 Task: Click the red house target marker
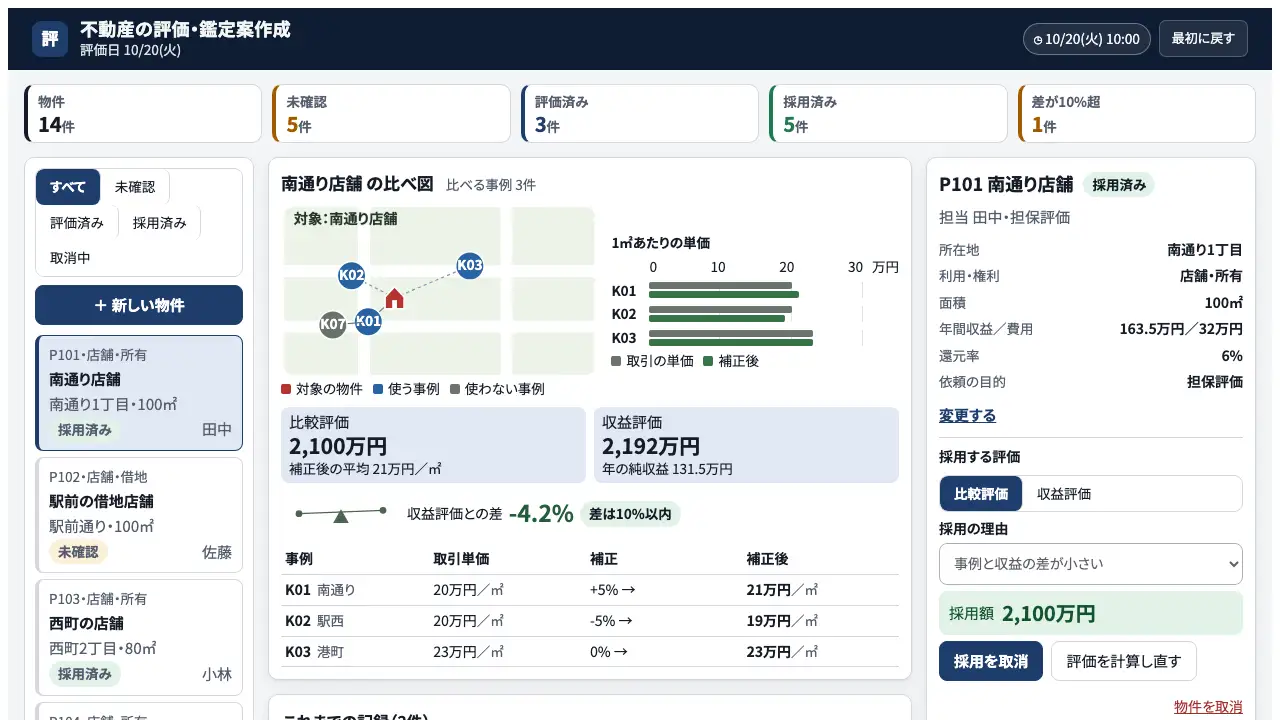pos(395,298)
